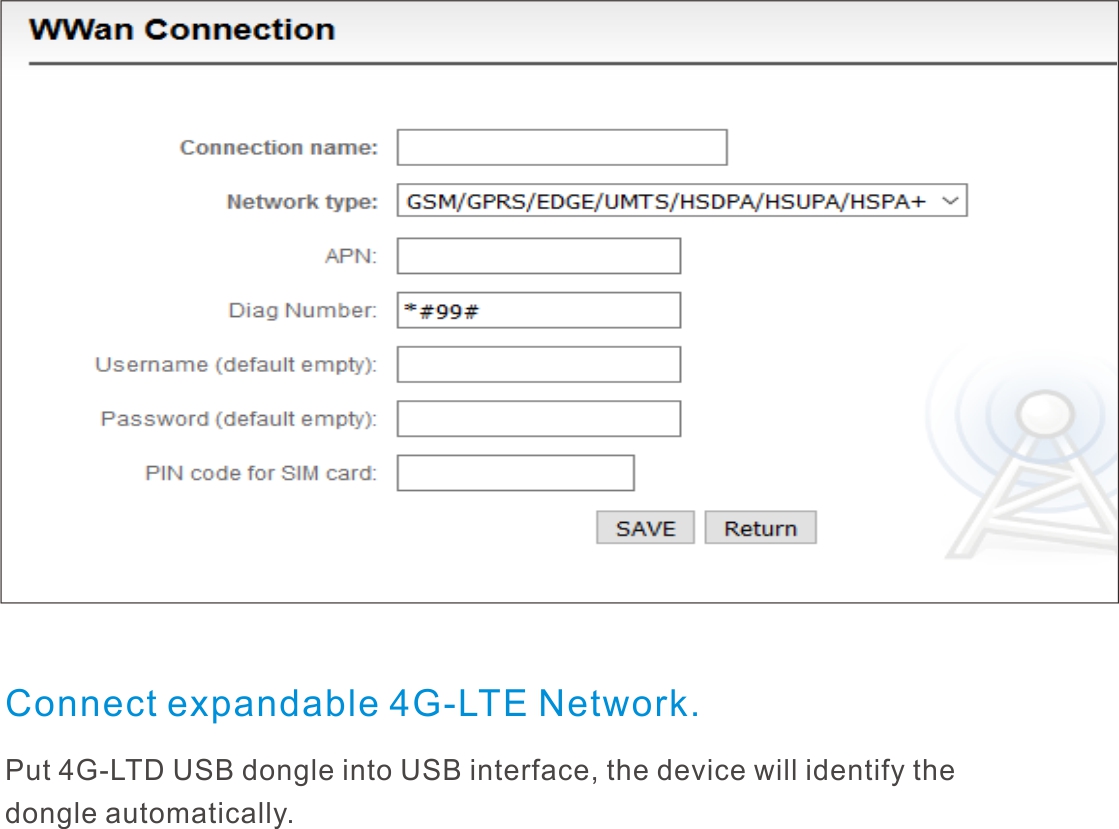
Task: Click the PIN code for SIM card label
Action: point(260,473)
